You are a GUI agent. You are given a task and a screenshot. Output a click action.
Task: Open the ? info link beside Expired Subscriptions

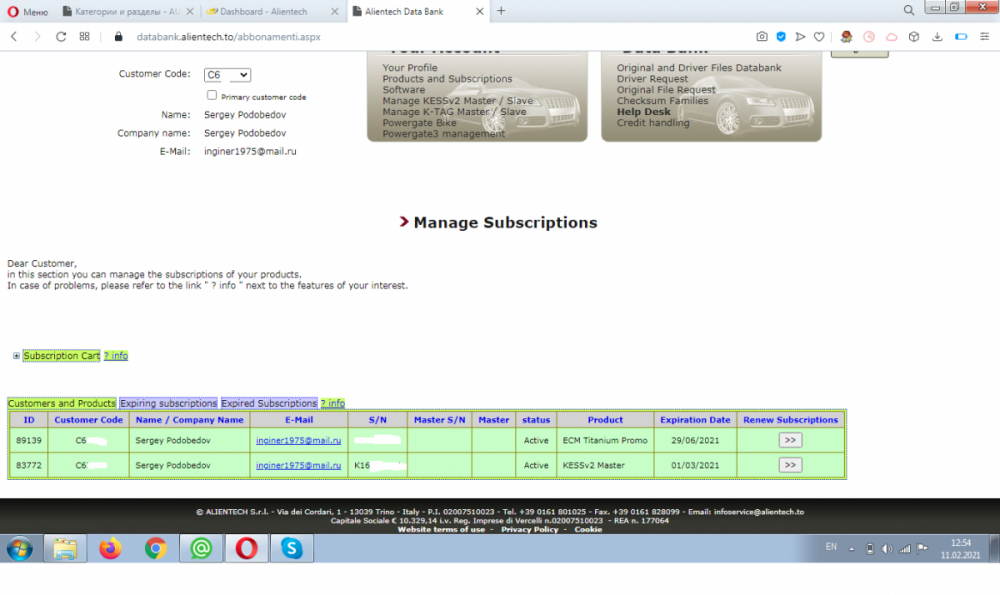[x=332, y=403]
